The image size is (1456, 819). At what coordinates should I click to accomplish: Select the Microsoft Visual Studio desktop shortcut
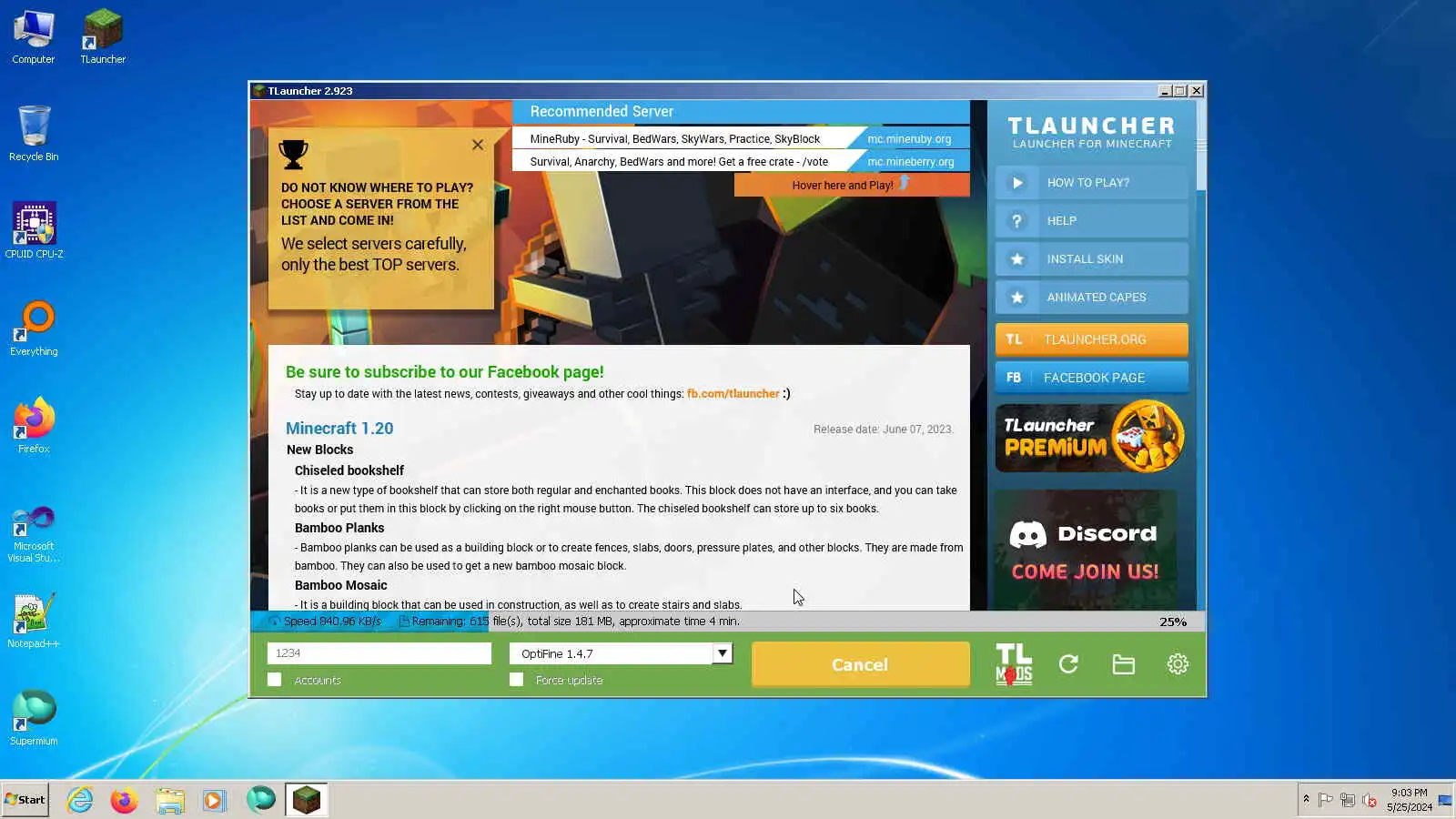(34, 534)
